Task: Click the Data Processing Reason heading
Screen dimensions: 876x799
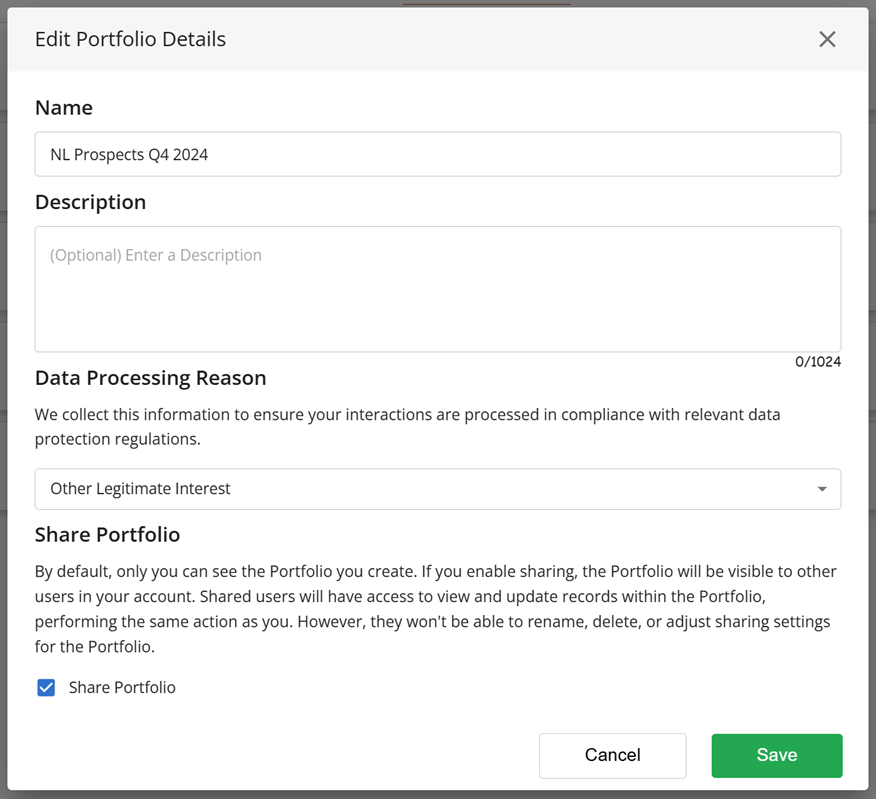Action: point(150,378)
